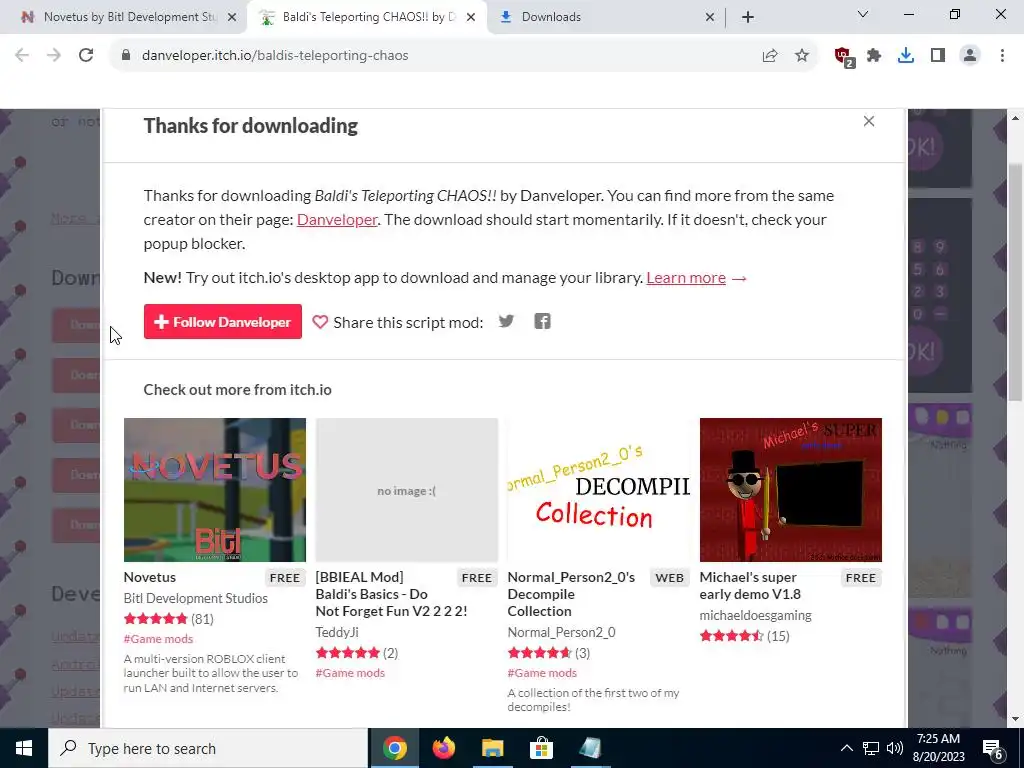Screen dimensions: 1024x768
Task: Open Bitl Development Studios author link
Action: pyautogui.click(x=195, y=598)
